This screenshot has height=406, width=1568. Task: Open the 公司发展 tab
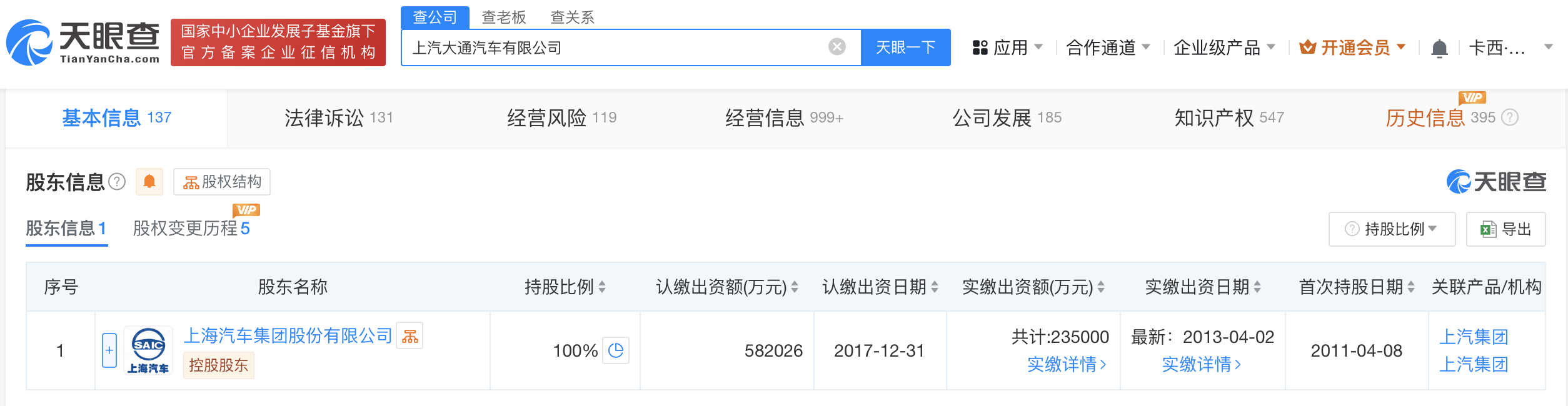tap(1007, 117)
